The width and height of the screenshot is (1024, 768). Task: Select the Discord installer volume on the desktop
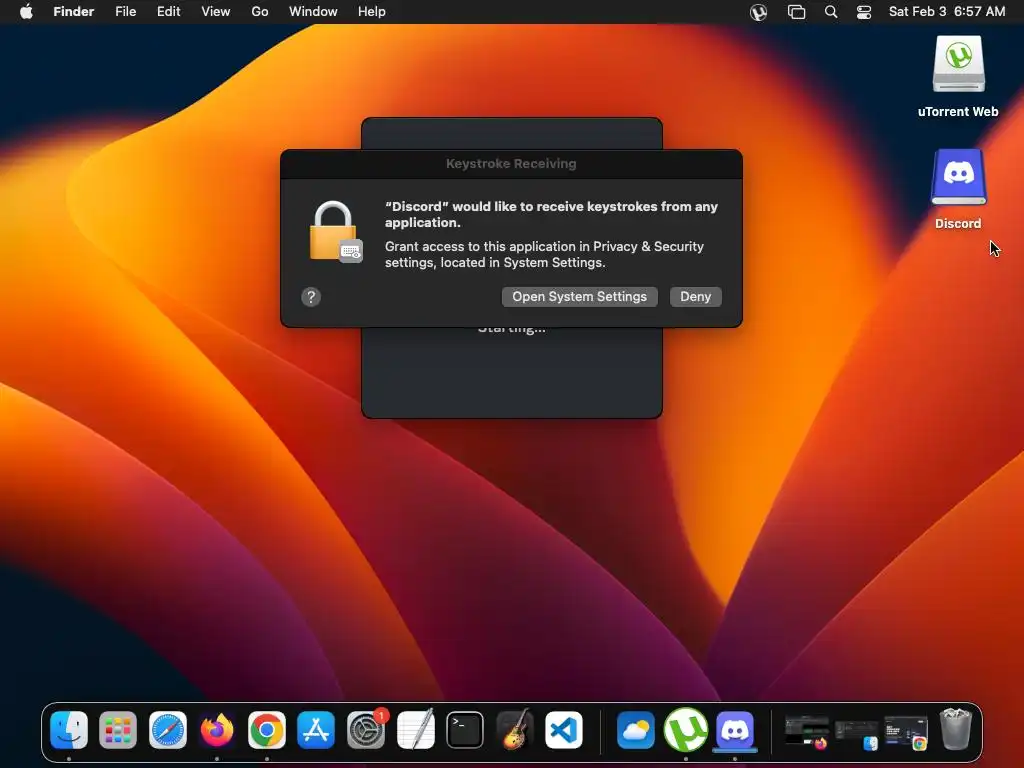pos(958,189)
